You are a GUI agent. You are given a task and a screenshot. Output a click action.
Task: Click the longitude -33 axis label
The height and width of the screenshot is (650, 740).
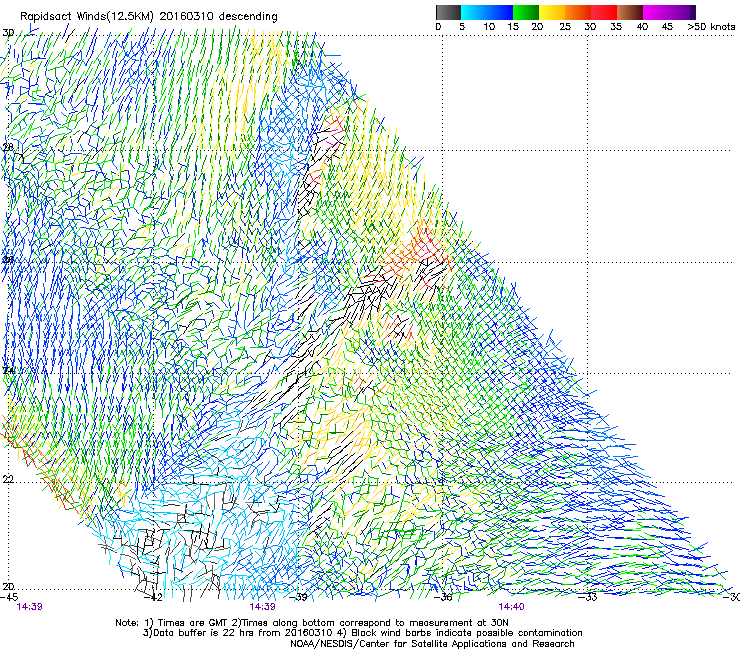pyautogui.click(x=588, y=597)
